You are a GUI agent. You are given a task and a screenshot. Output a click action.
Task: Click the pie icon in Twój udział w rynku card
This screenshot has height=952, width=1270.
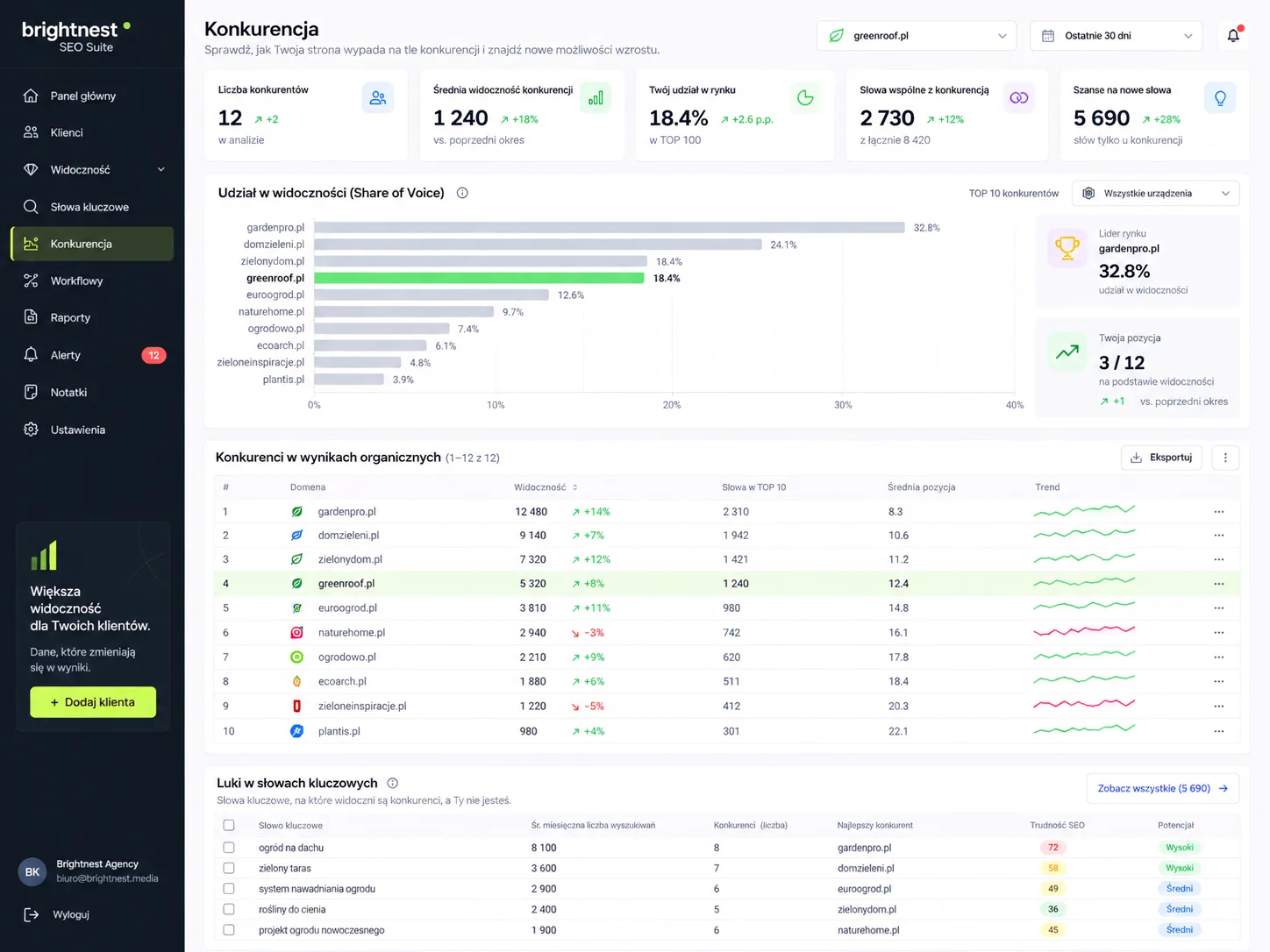pyautogui.click(x=805, y=98)
